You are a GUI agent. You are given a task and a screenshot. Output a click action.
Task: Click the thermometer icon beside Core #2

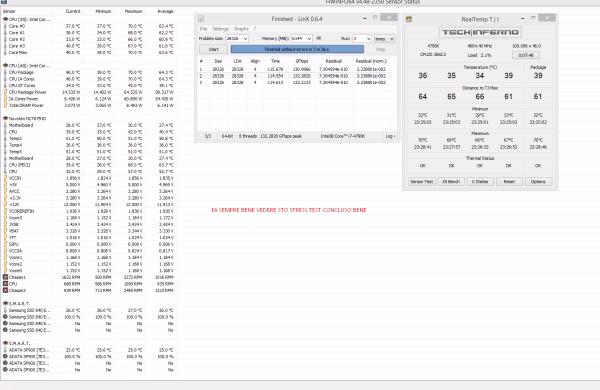[x=5, y=39]
